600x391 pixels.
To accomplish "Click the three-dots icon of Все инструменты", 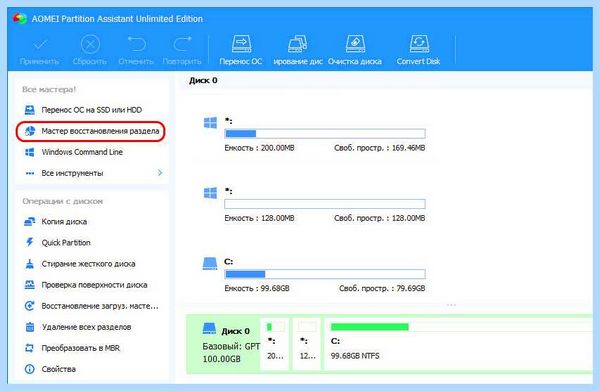I will point(29,173).
